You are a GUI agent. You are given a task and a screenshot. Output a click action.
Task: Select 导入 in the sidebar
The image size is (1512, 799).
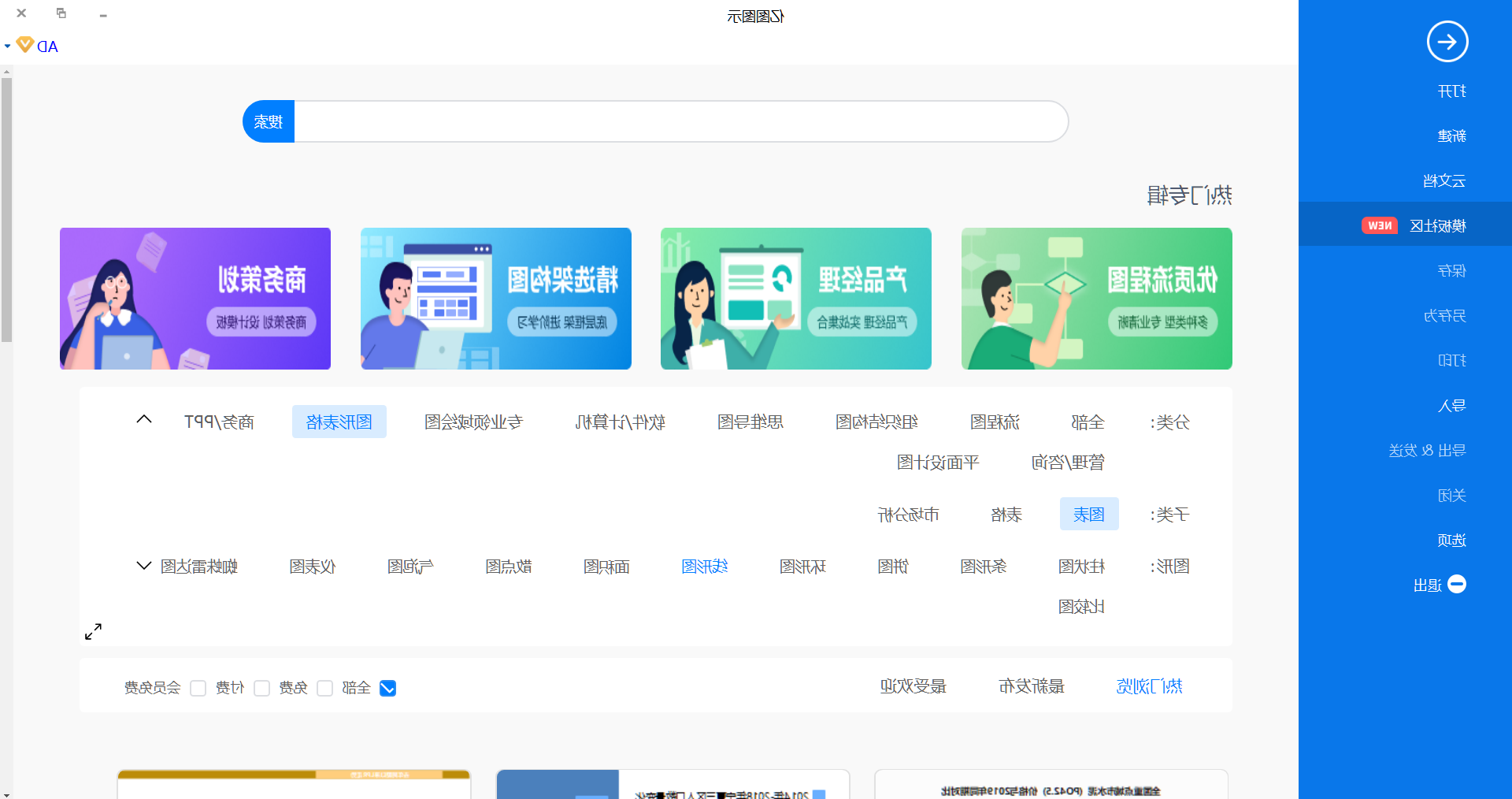pyautogui.click(x=1451, y=405)
